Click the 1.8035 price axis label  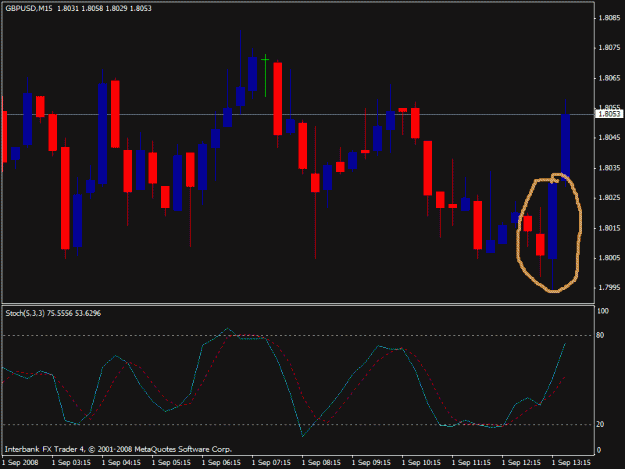pyautogui.click(x=609, y=168)
